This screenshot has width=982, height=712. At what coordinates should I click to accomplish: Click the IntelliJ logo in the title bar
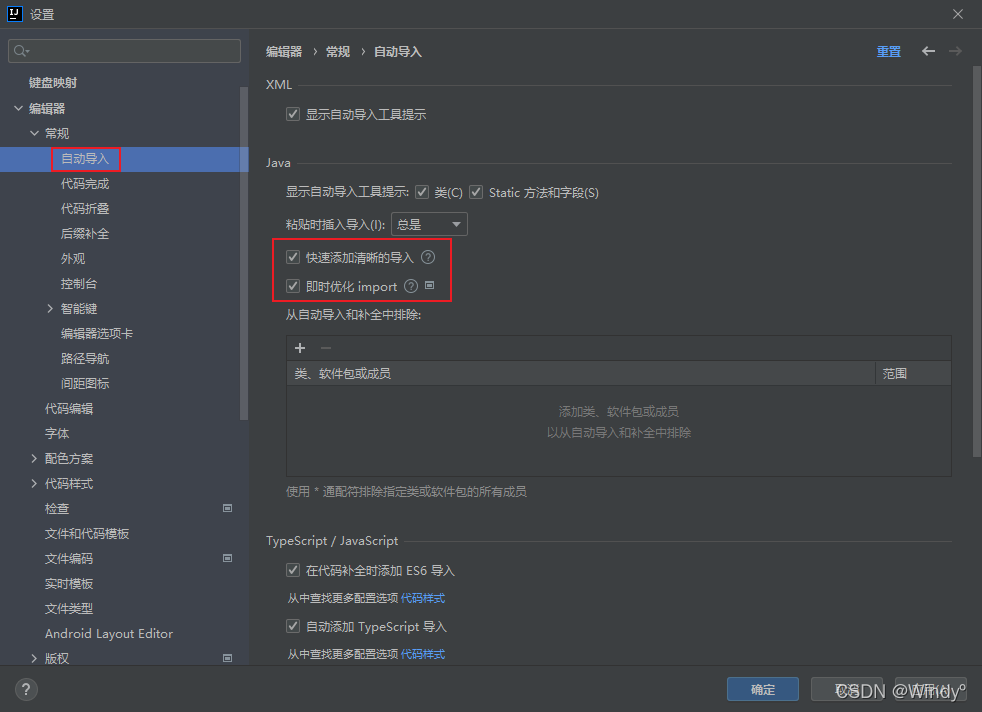(x=14, y=14)
